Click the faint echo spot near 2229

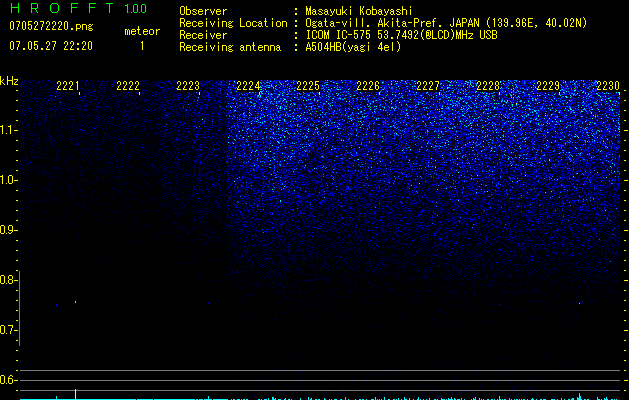tap(580, 303)
